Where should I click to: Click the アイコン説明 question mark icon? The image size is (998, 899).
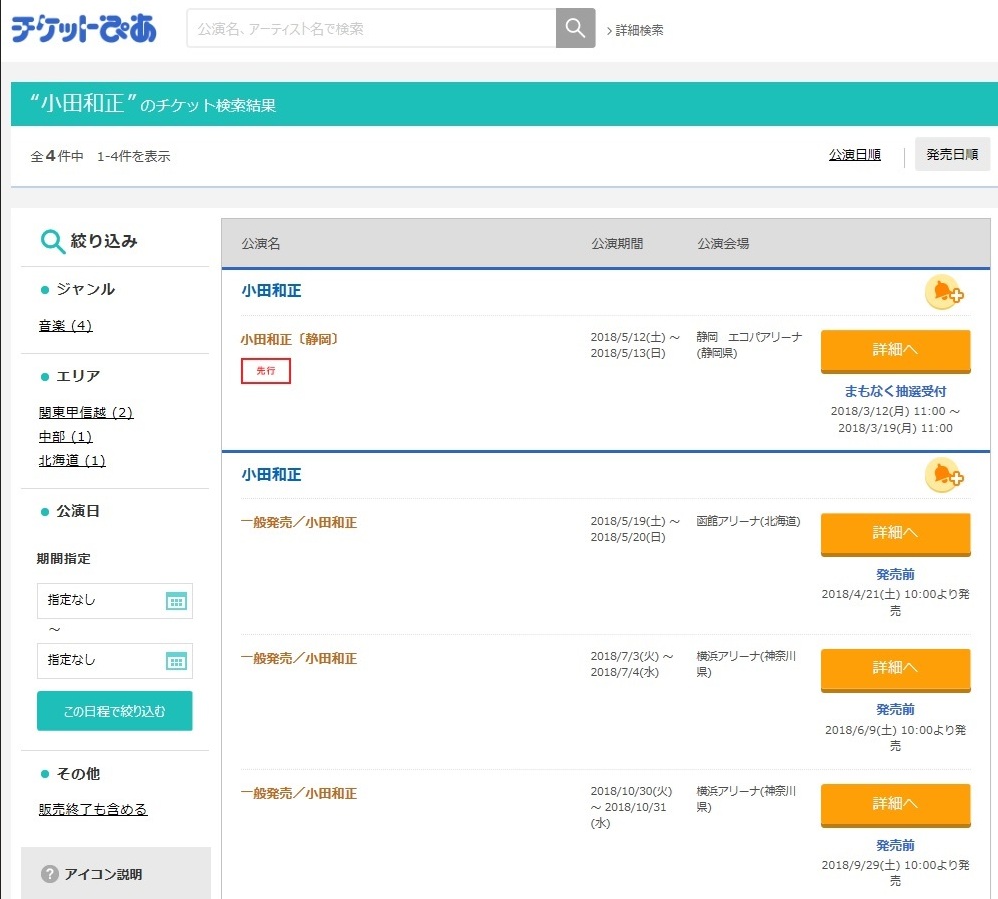coord(50,874)
